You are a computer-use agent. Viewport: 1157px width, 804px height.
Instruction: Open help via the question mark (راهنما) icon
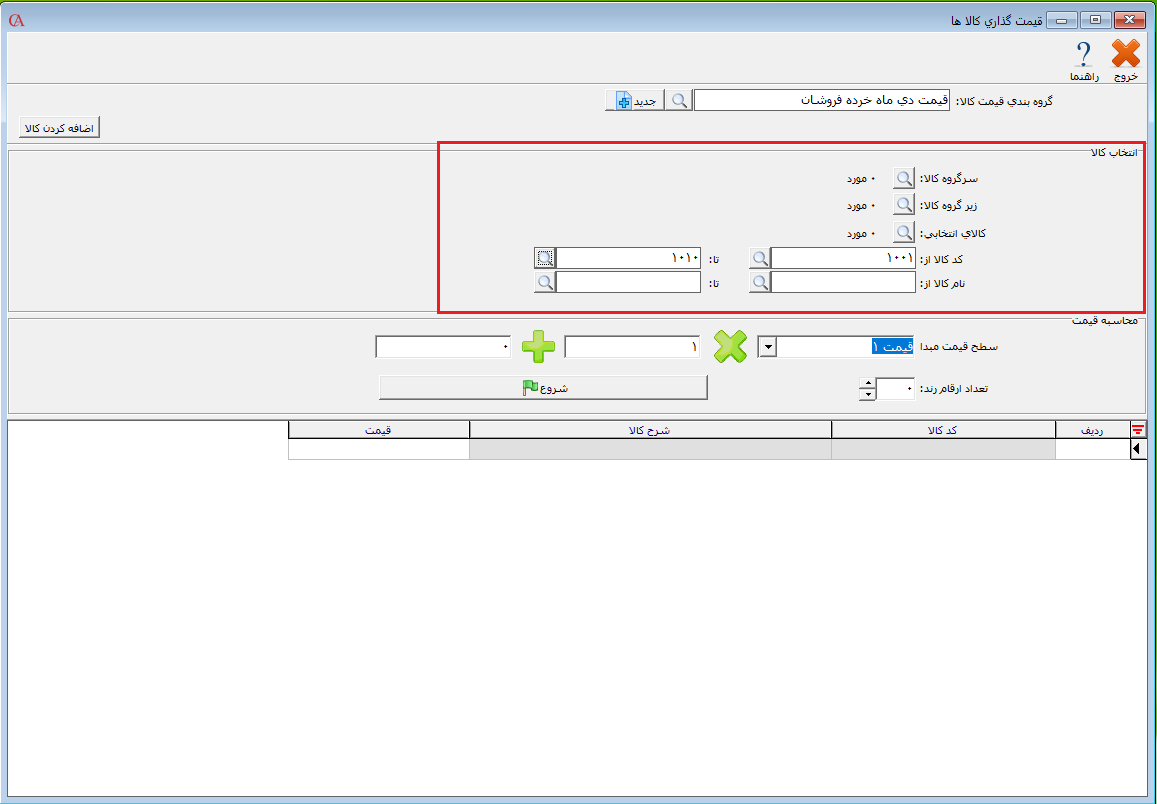click(1083, 55)
